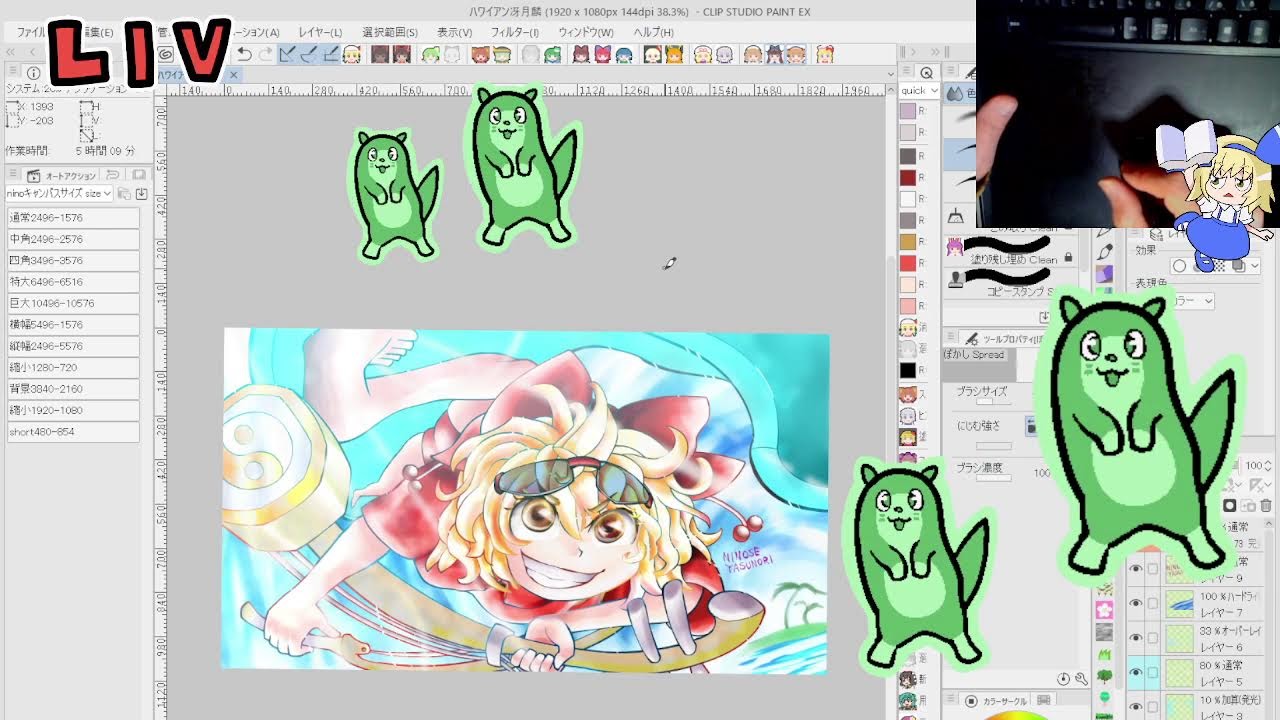Click the add sub tool download icon
Viewport: 1280px width, 720px height.
coord(1044,317)
